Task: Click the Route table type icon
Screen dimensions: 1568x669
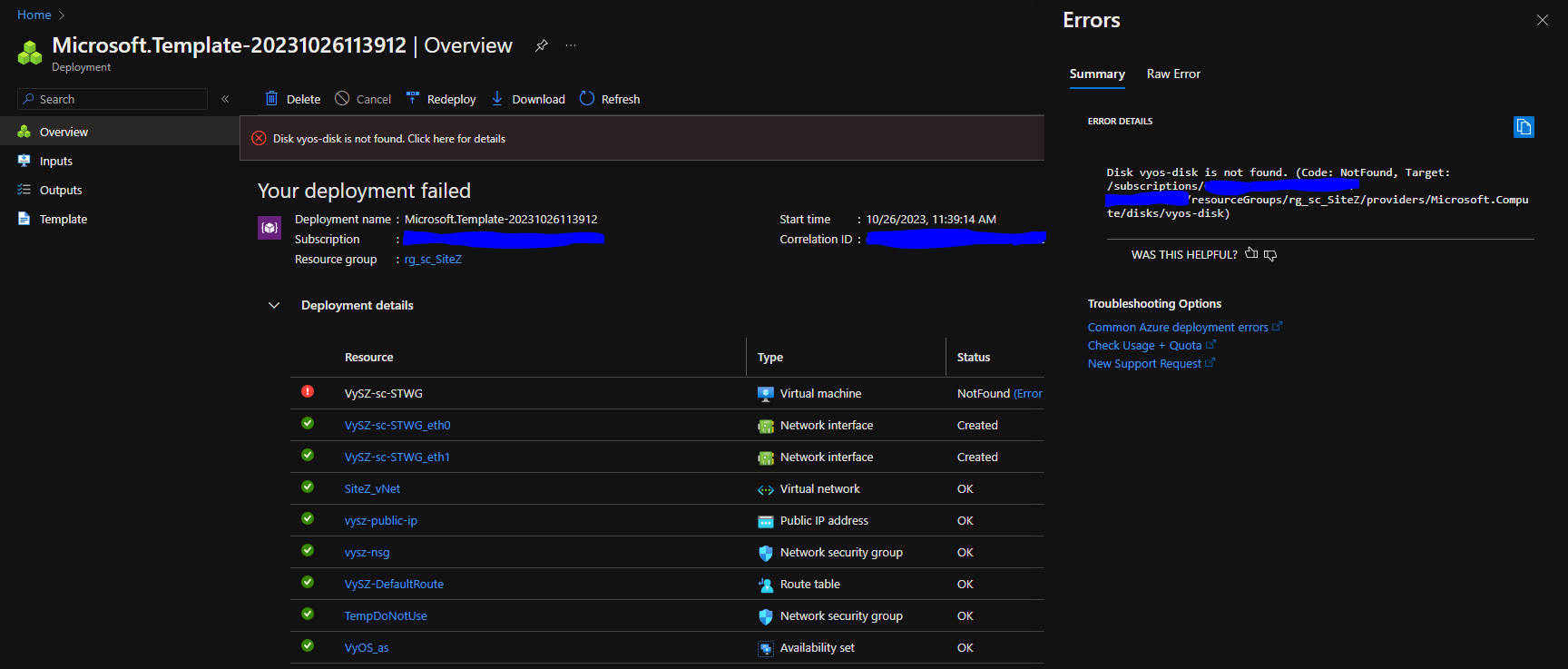Action: click(766, 585)
